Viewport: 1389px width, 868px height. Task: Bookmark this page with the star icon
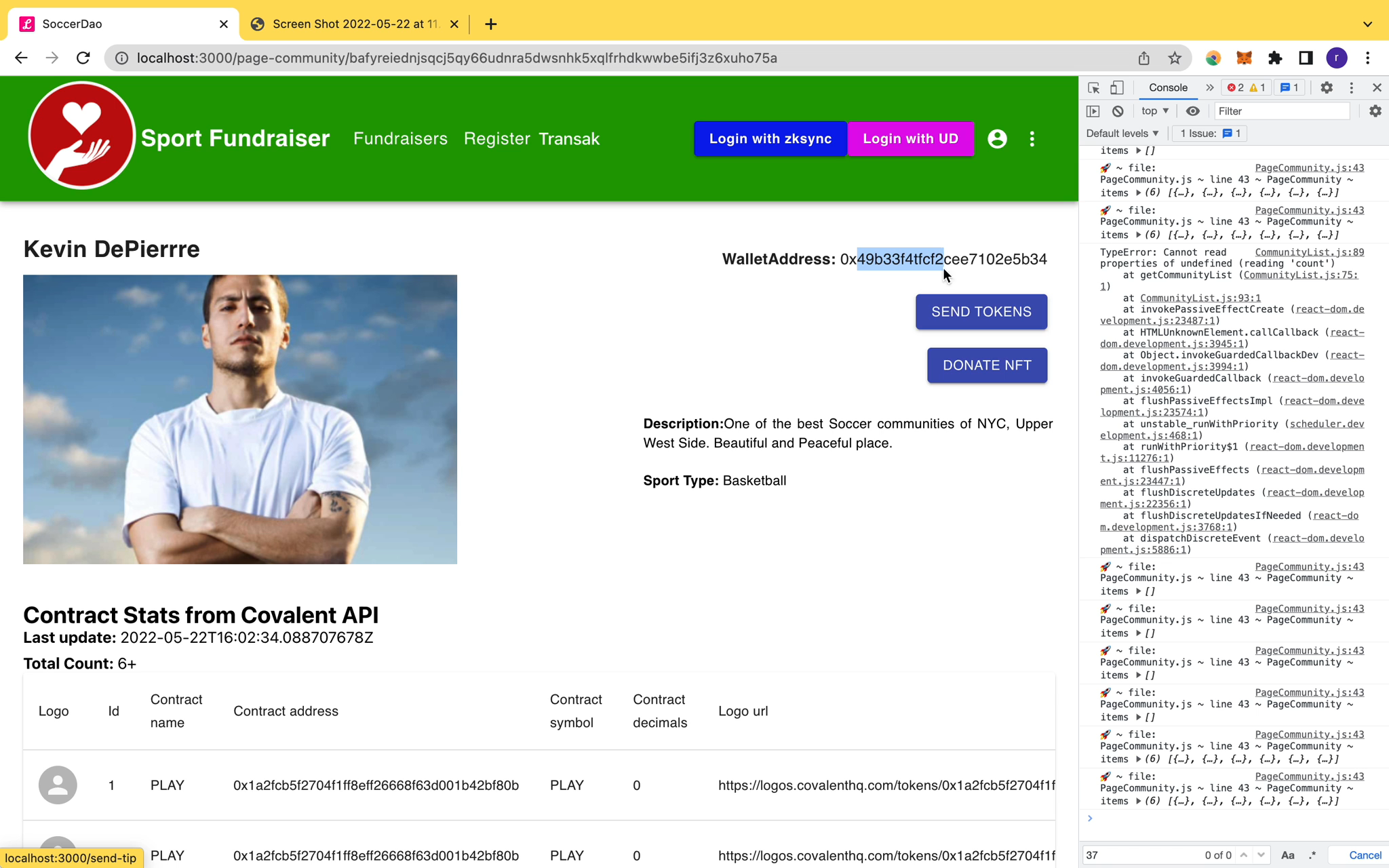[1175, 58]
